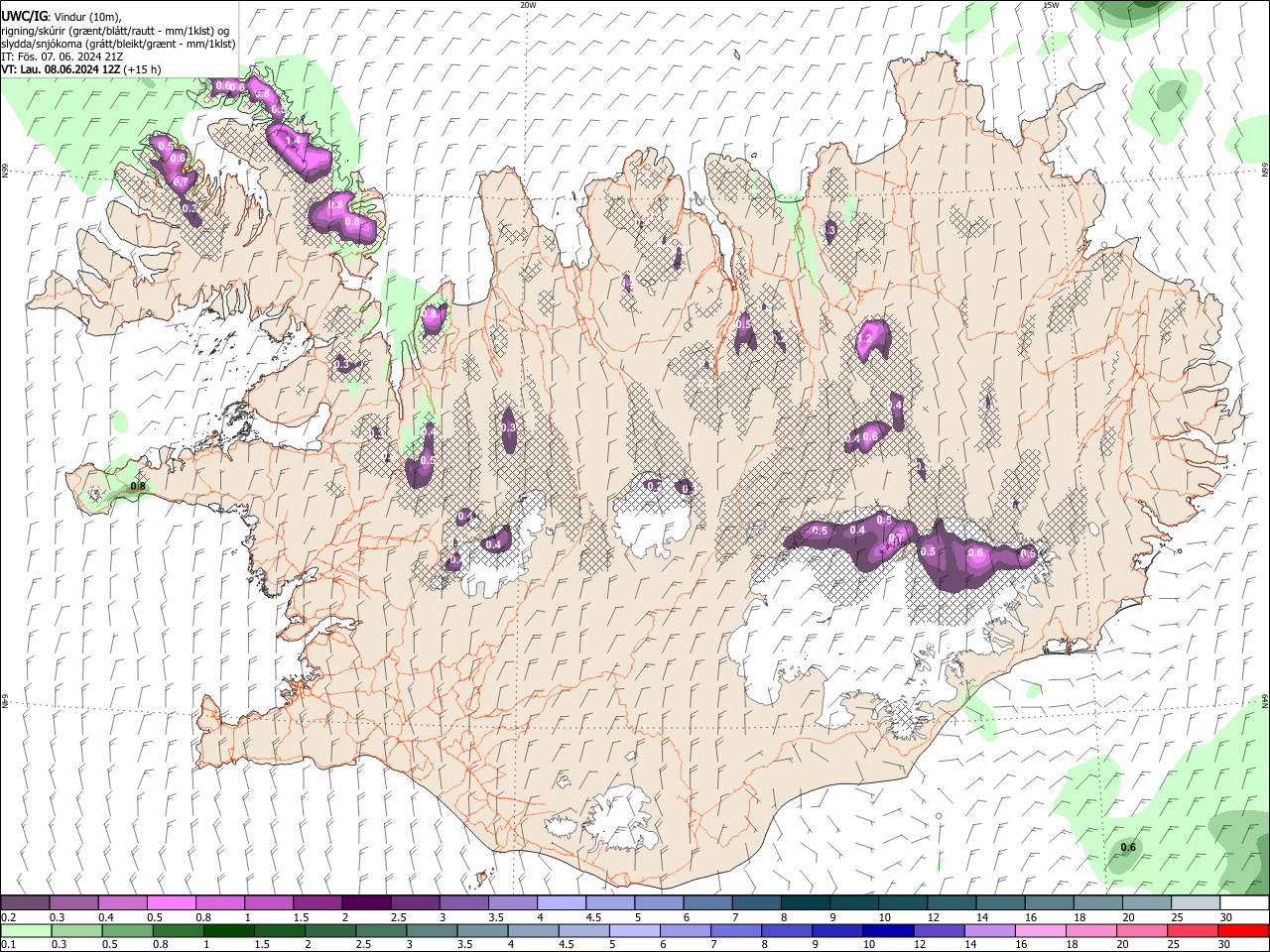
Task: Select the 'VT: Lau. 08.06.2024 12Z (+15 h)' line
Action: [80, 69]
